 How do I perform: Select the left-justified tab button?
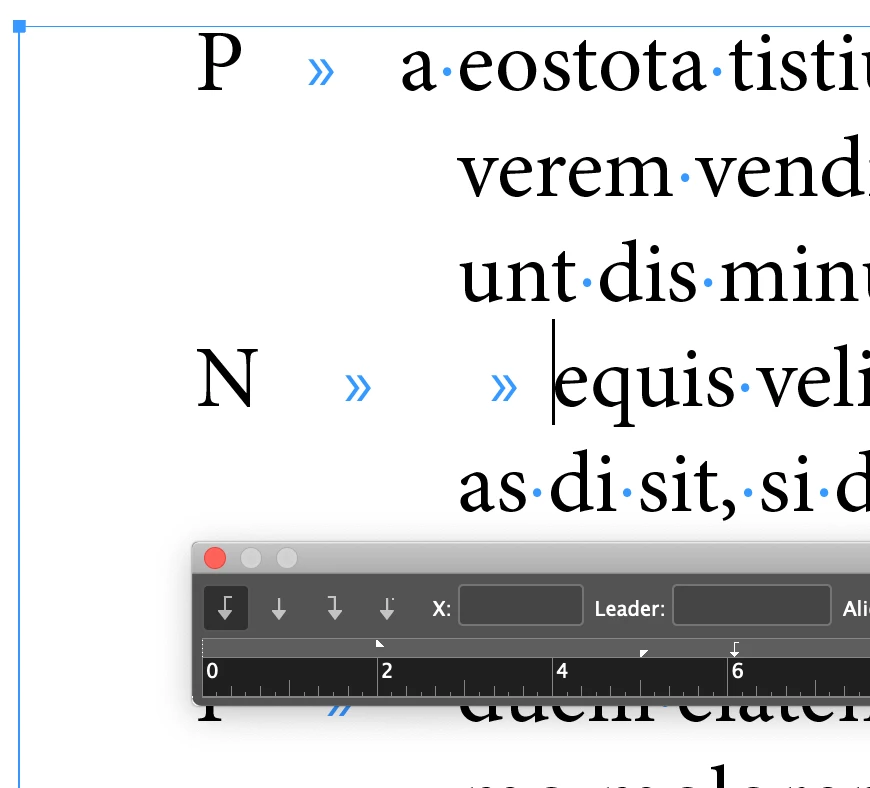tap(226, 608)
